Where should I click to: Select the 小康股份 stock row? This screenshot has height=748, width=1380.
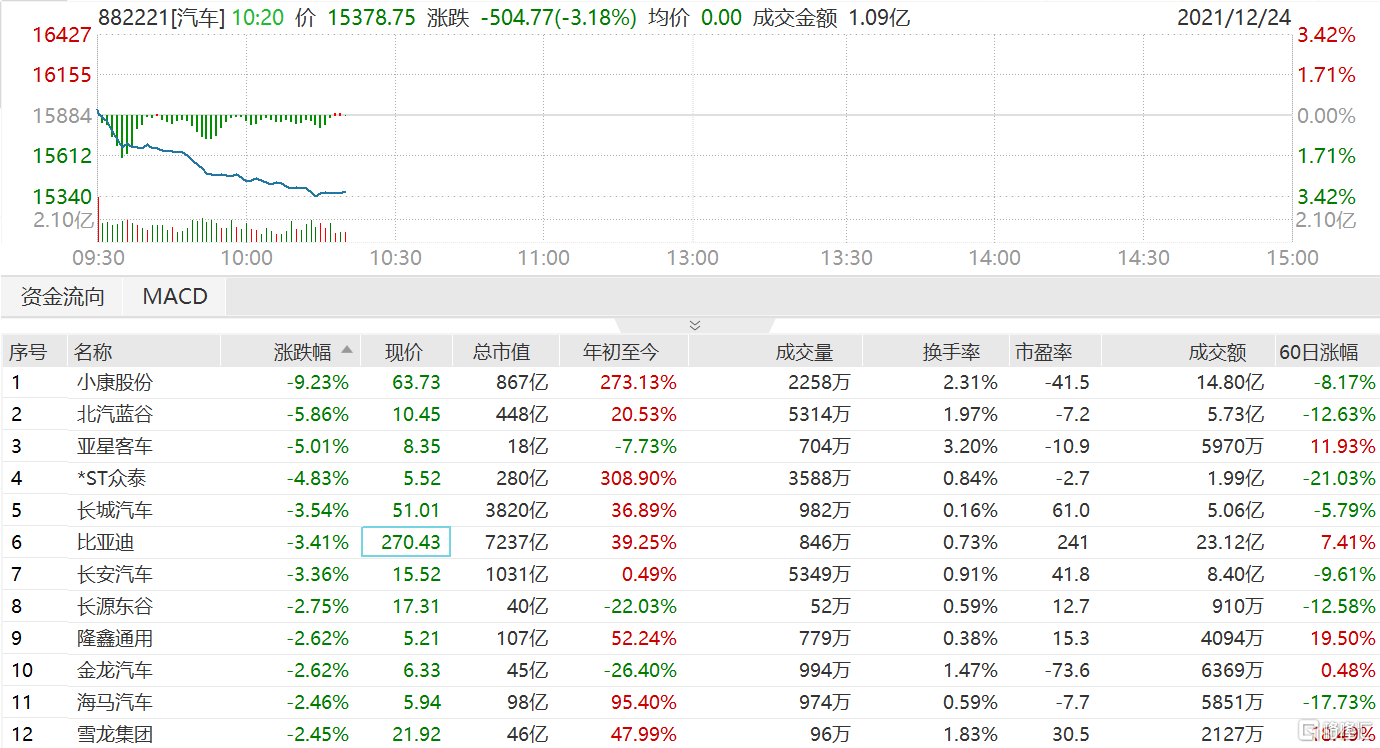click(690, 382)
